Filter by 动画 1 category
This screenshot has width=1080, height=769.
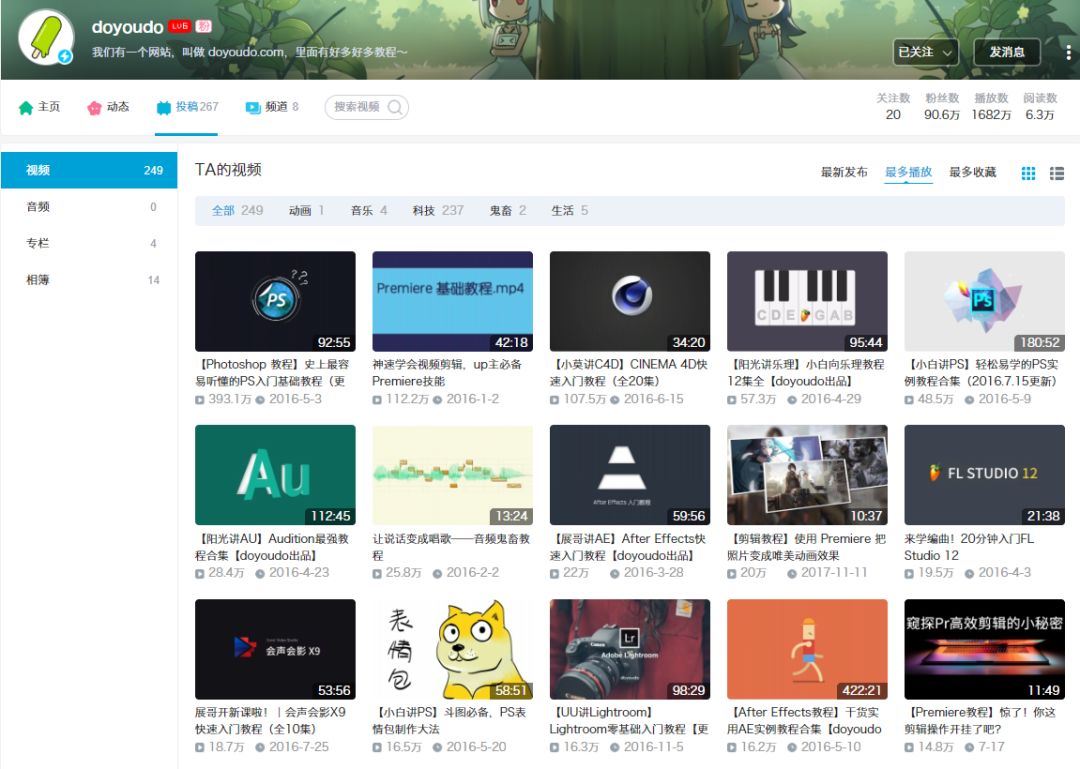click(x=307, y=211)
